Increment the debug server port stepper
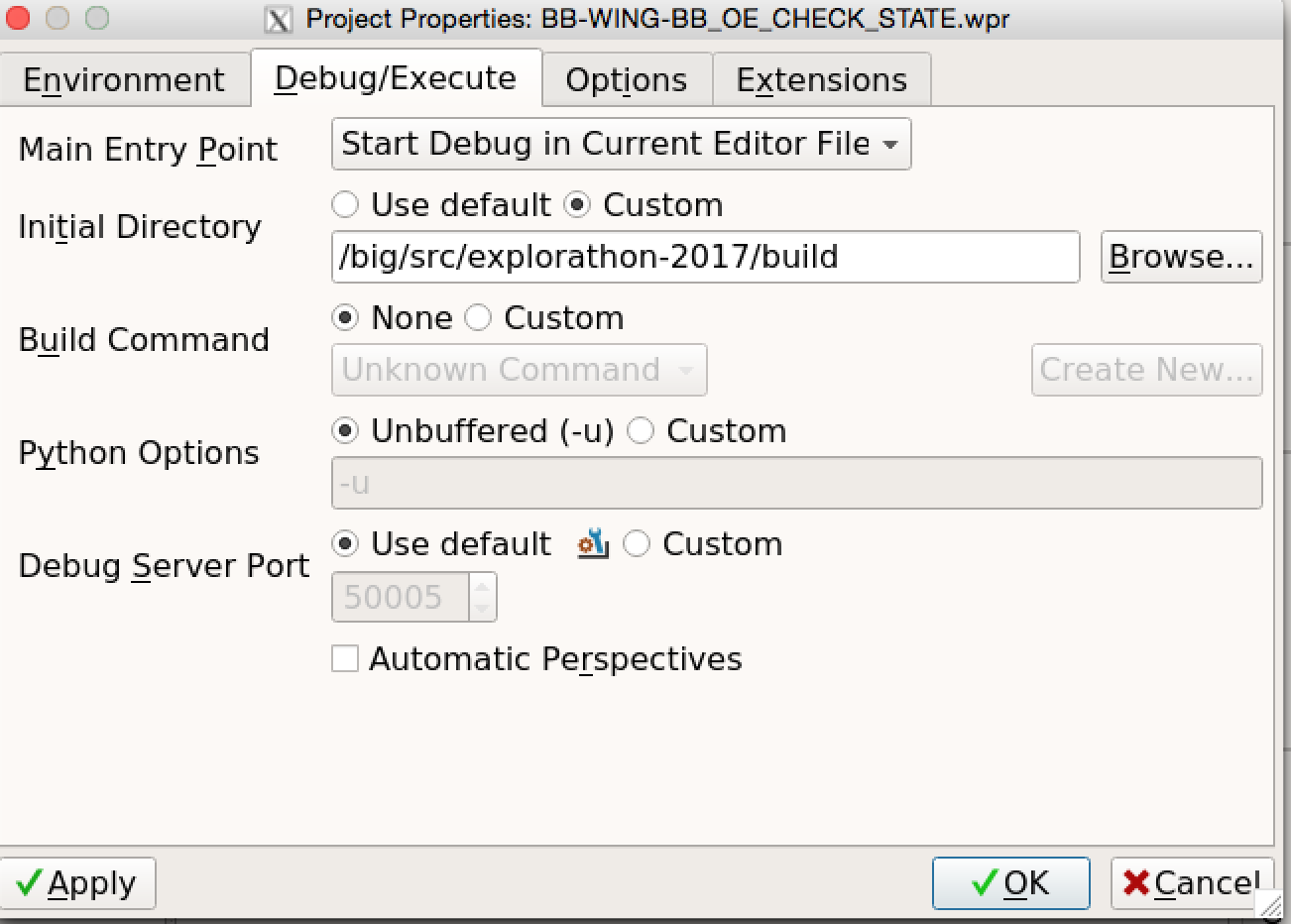This screenshot has height=924, width=1291. pos(482,587)
